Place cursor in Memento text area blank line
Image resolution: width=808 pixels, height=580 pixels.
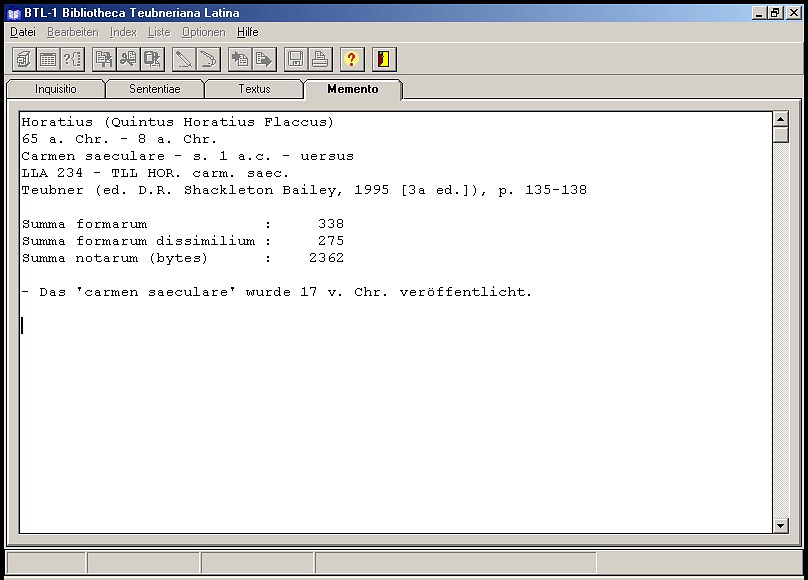[396, 326]
